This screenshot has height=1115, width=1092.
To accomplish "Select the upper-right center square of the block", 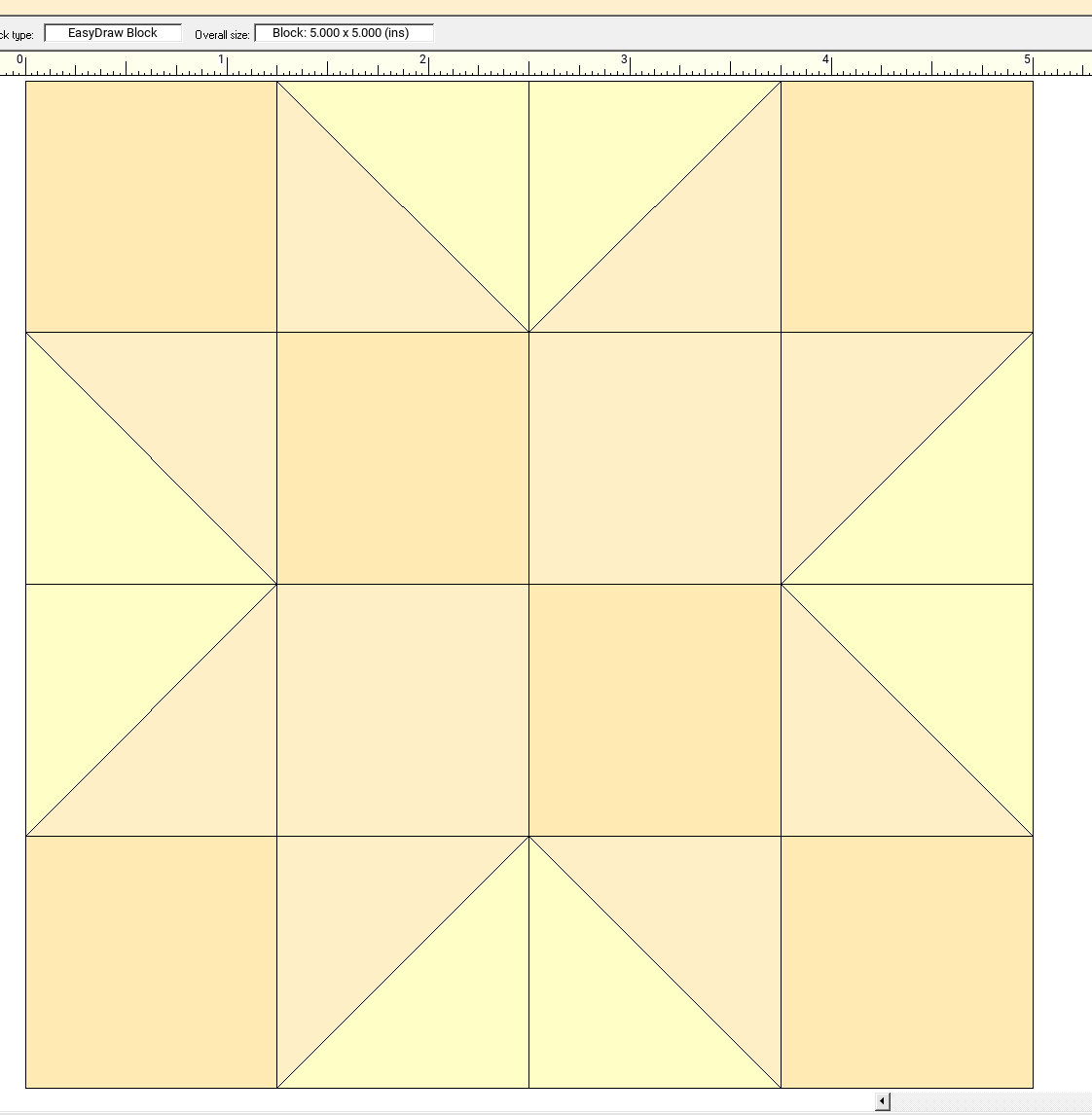I will point(654,458).
